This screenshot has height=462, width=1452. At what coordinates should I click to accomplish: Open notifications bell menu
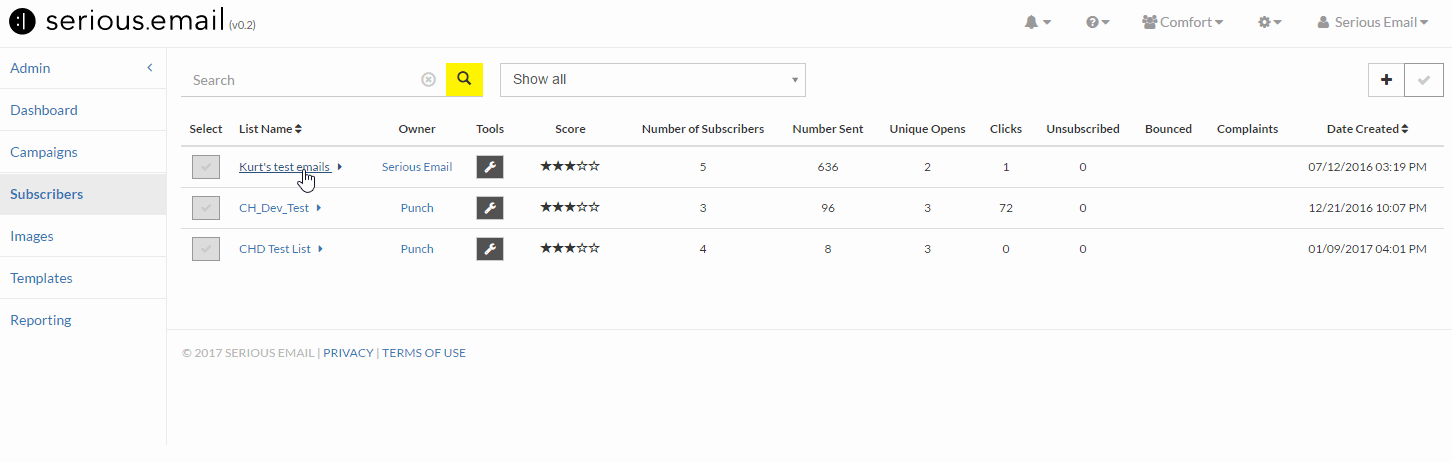click(1037, 22)
